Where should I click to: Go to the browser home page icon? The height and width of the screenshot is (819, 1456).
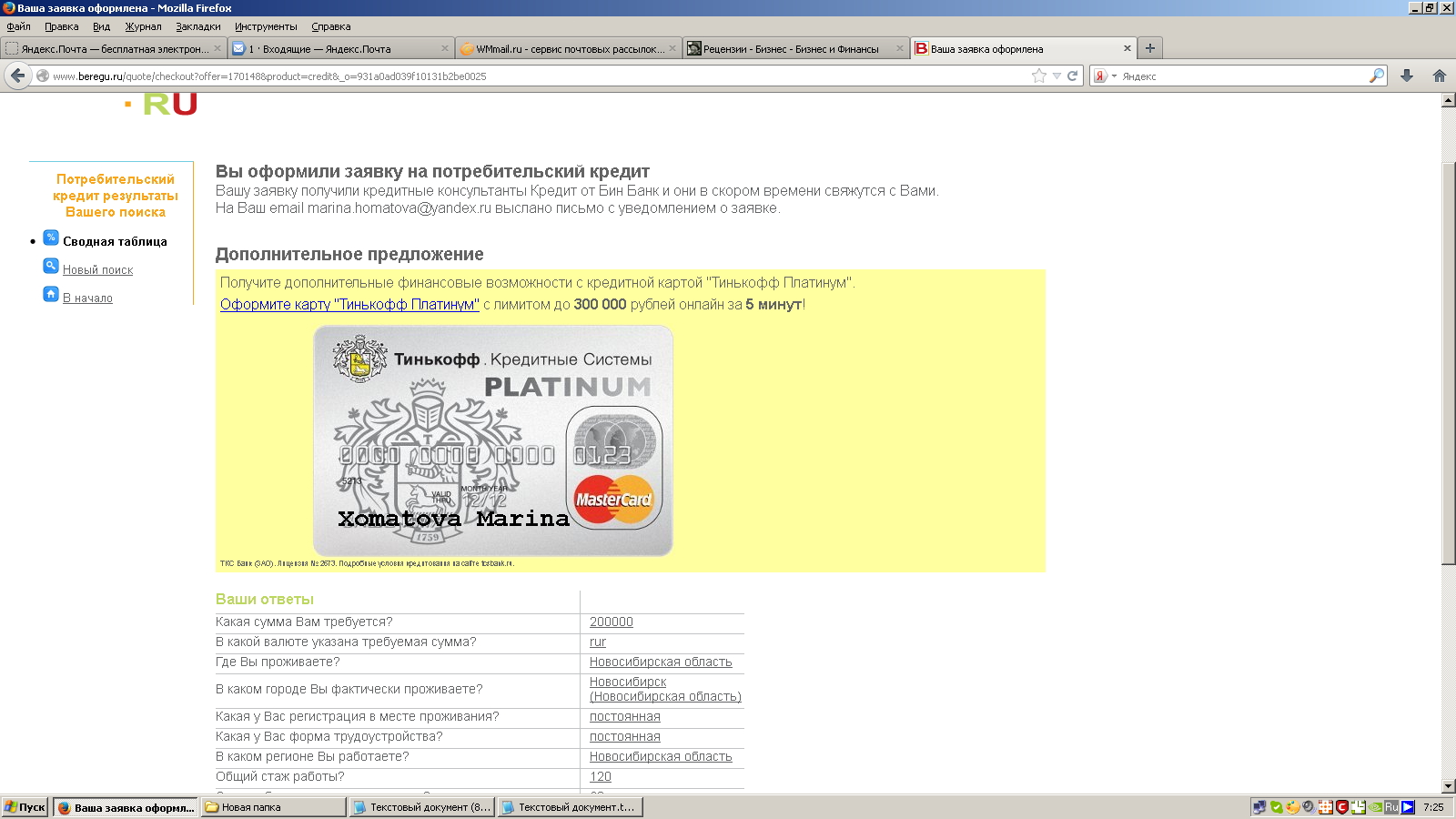pos(1439,76)
